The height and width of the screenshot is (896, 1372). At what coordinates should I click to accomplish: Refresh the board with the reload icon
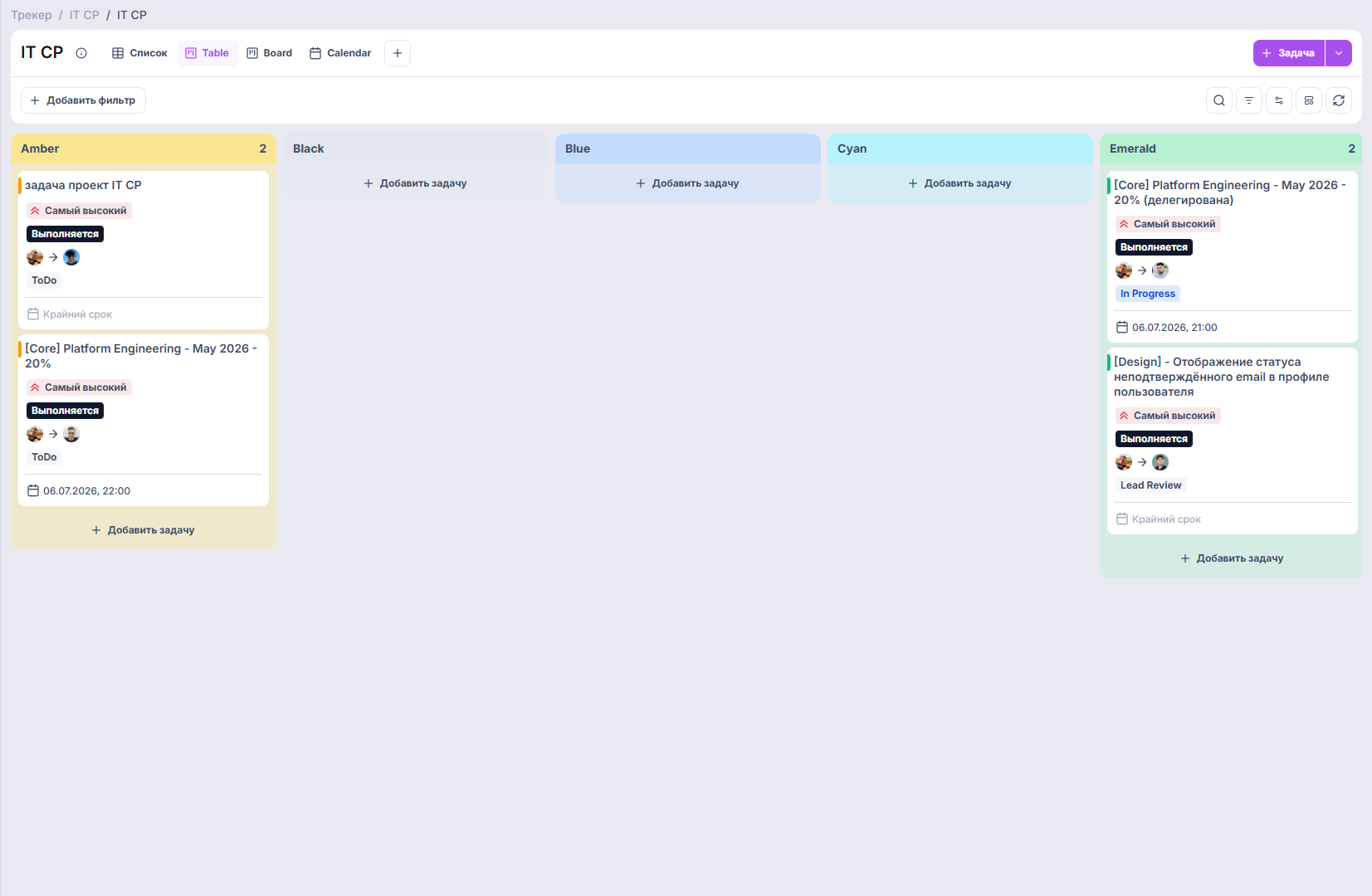pos(1338,100)
